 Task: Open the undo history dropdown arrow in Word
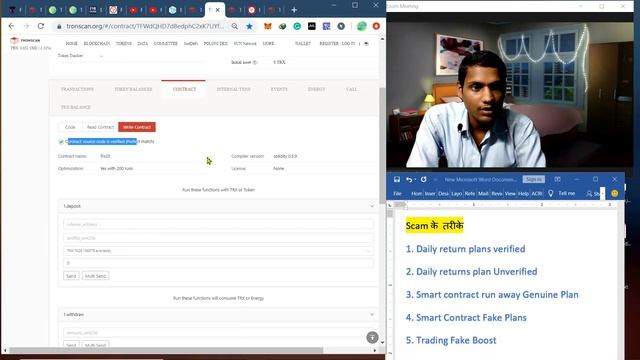pos(416,180)
